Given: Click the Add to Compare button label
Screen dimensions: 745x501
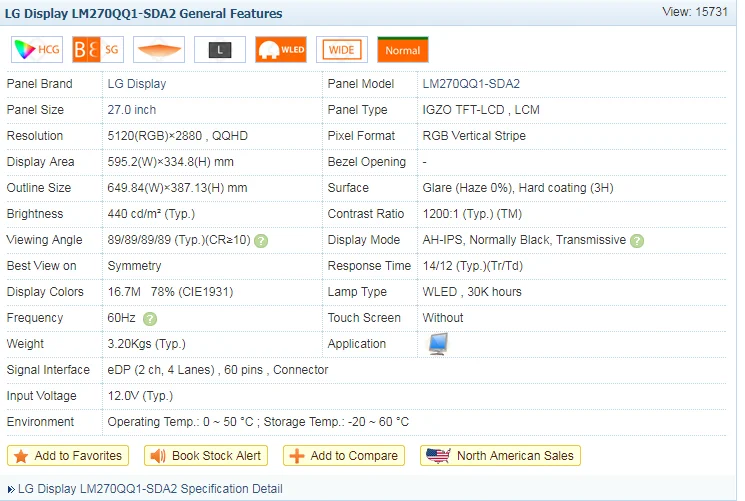Looking at the screenshot, I should pyautogui.click(x=354, y=455).
